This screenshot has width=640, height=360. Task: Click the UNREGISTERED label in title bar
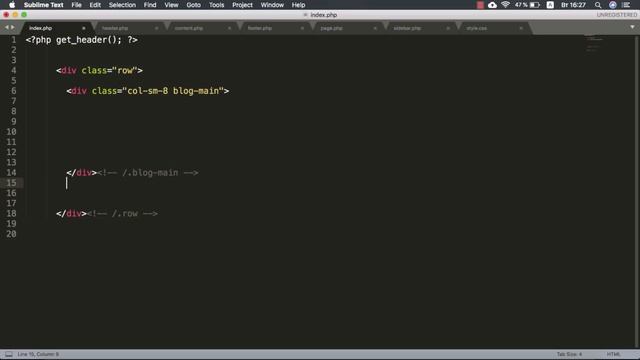click(616, 15)
